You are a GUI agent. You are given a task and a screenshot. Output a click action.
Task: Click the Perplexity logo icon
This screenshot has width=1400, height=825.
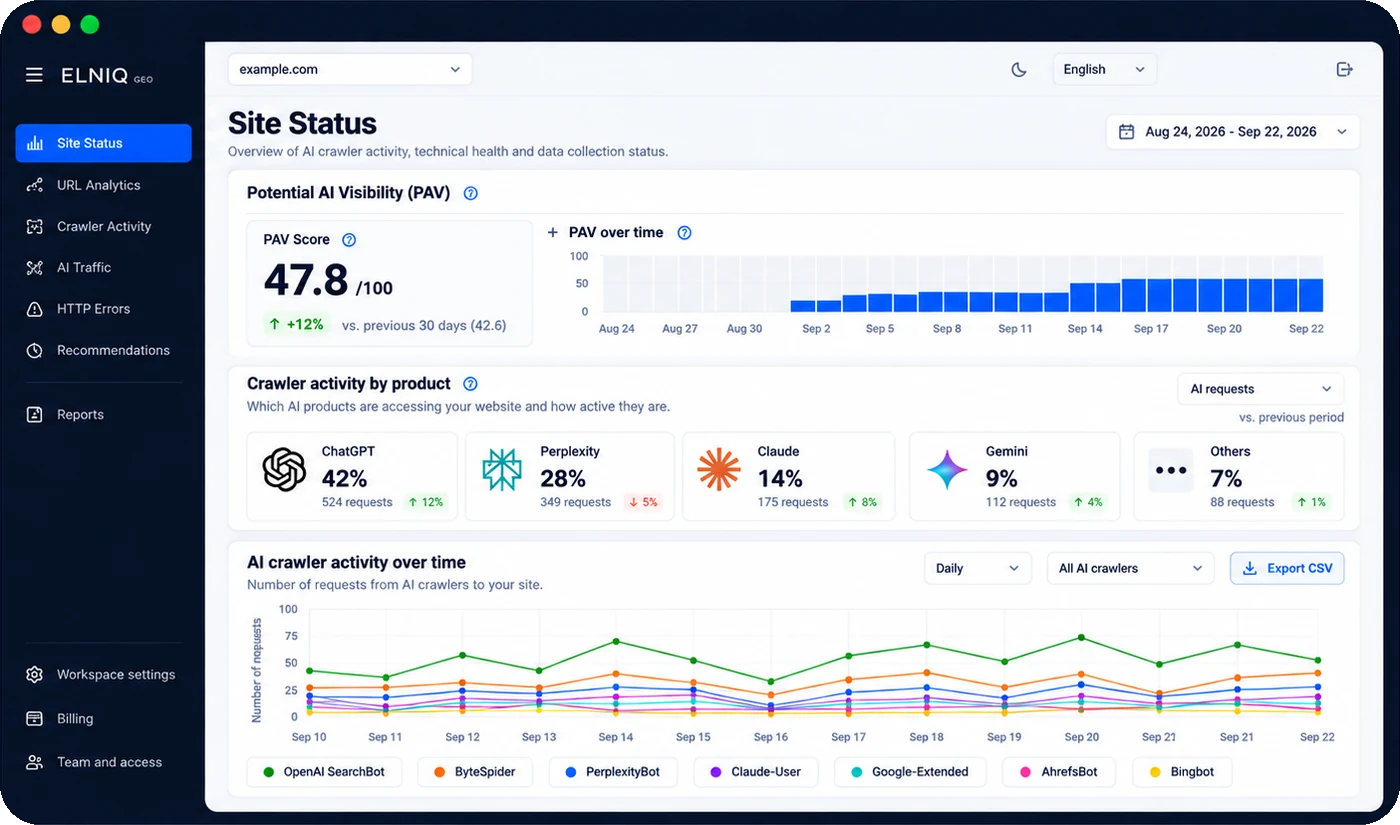[x=502, y=470]
